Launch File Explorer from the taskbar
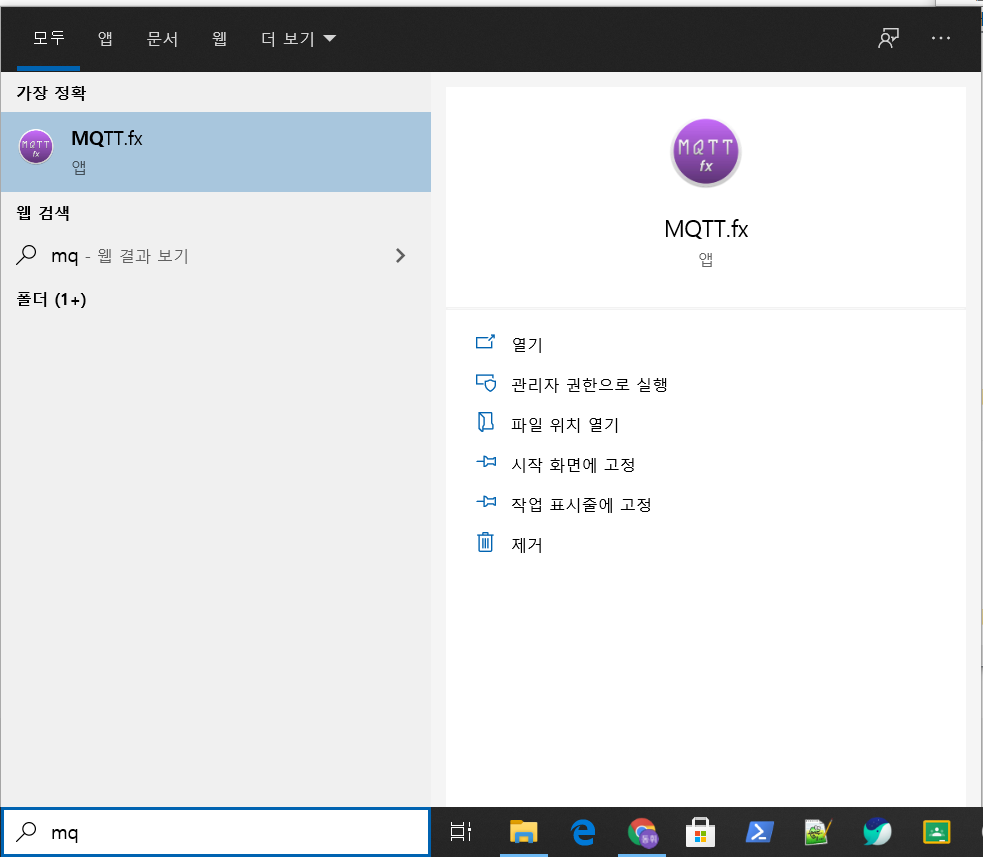 click(524, 831)
